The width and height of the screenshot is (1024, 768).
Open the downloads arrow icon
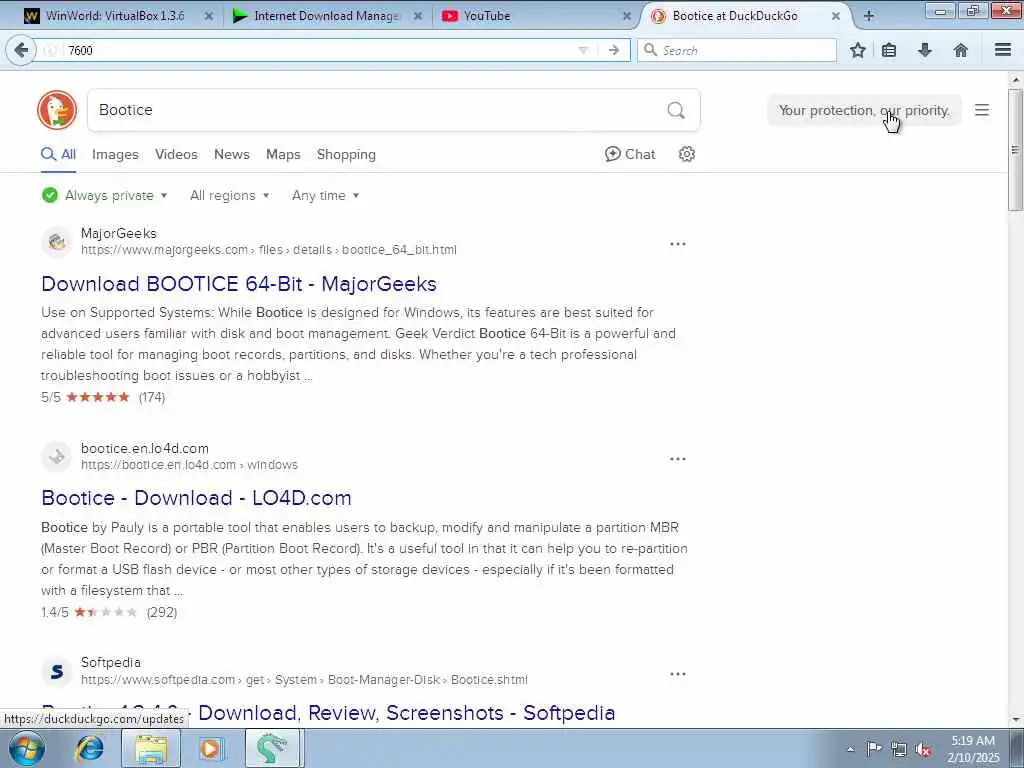925,50
